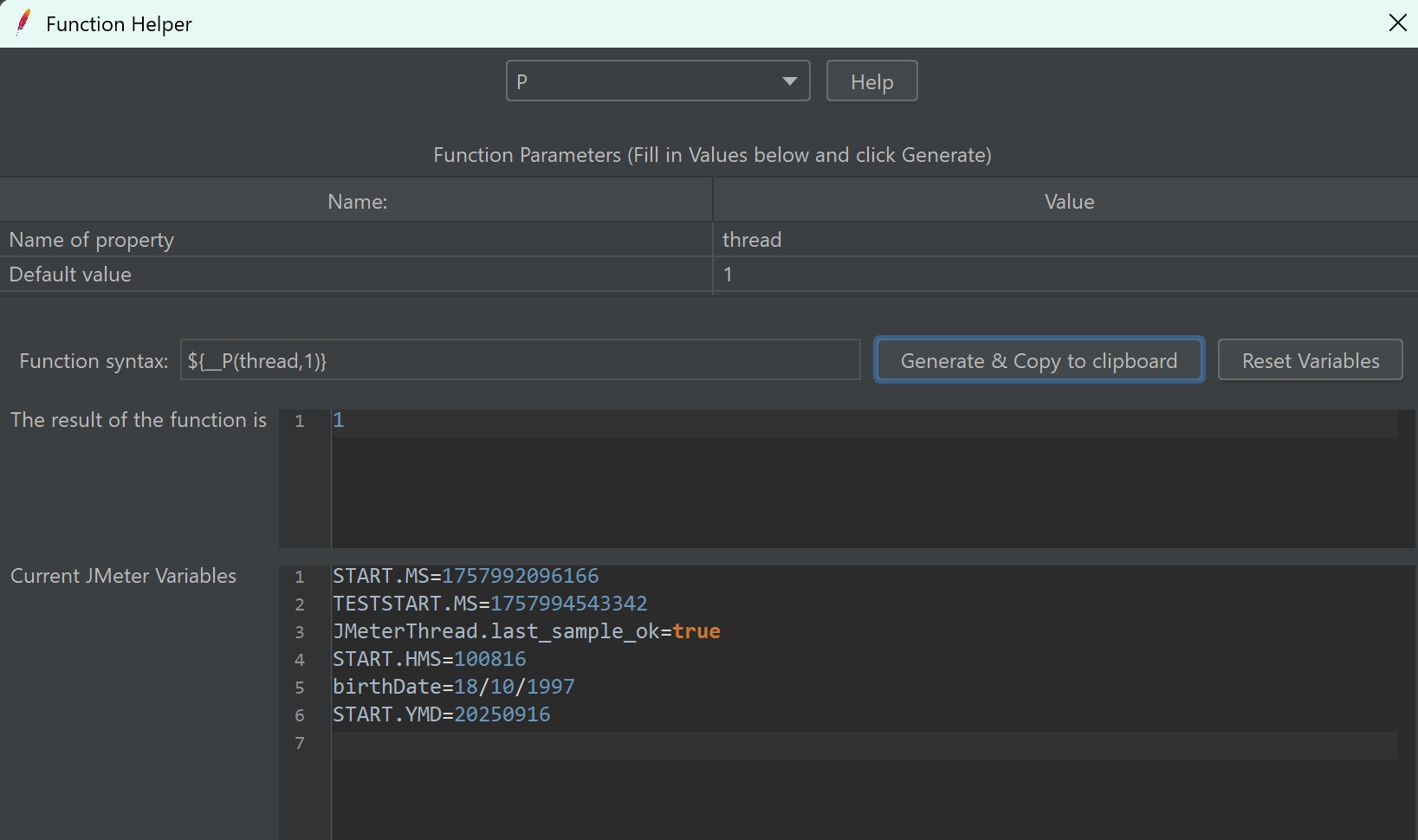The height and width of the screenshot is (840, 1418).
Task: Edit the Default value cell containing 1
Action: tap(1064, 275)
